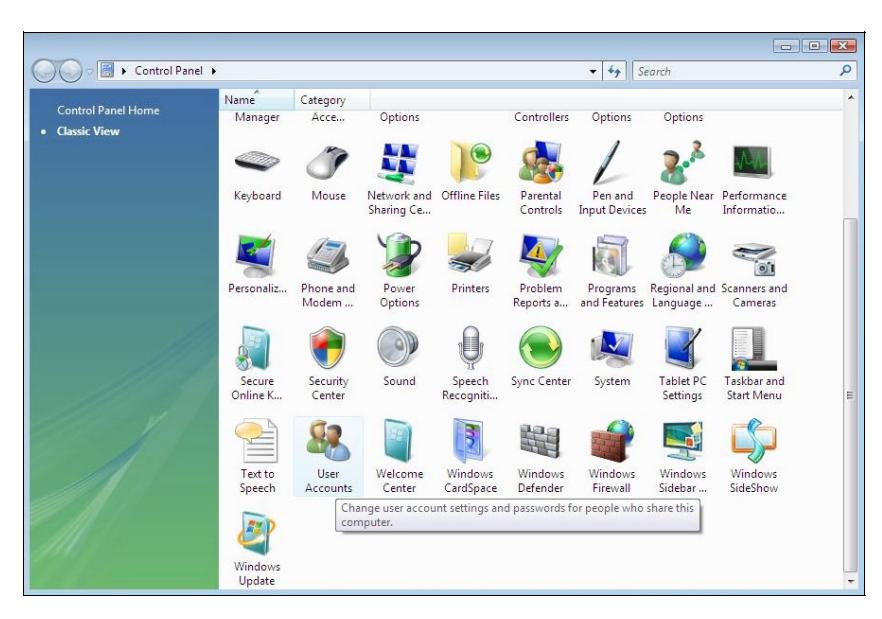882x619 pixels.
Task: Open Phone and Modem options
Action: click(328, 272)
